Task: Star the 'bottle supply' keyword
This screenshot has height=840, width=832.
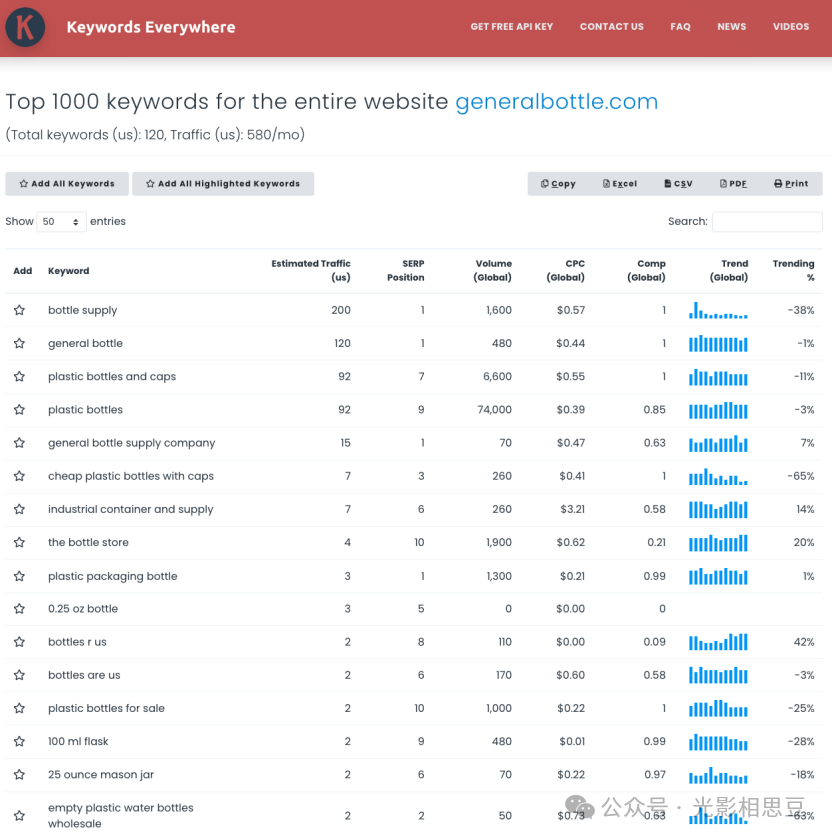Action: (x=19, y=310)
